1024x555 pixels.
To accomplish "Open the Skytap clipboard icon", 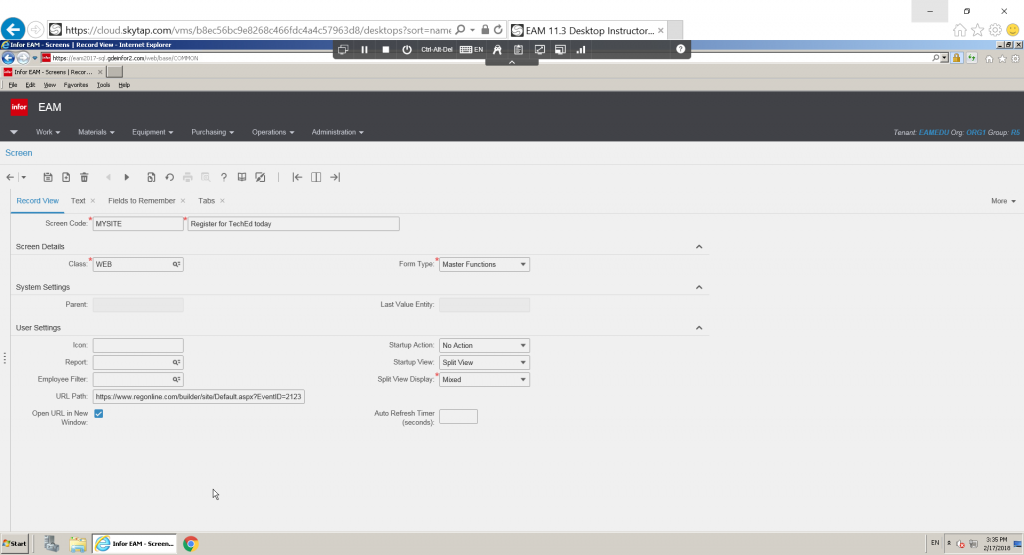I will point(519,50).
